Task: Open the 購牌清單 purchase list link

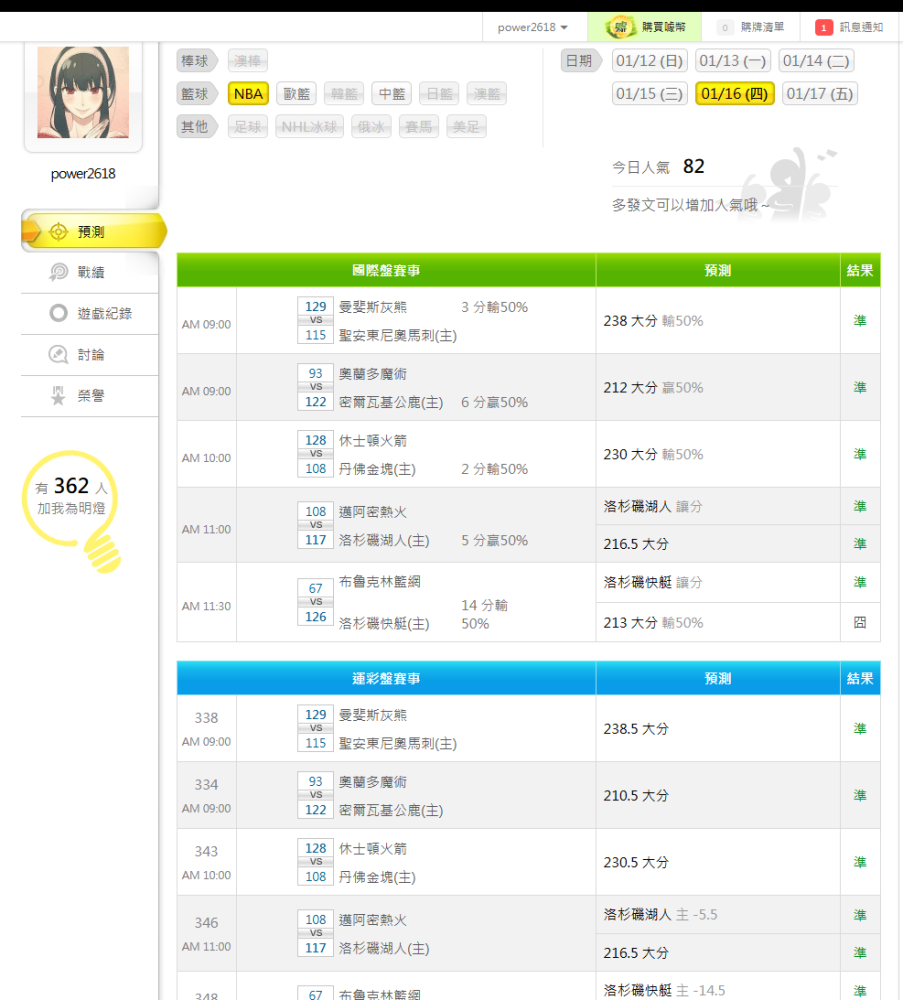Action: 750,27
